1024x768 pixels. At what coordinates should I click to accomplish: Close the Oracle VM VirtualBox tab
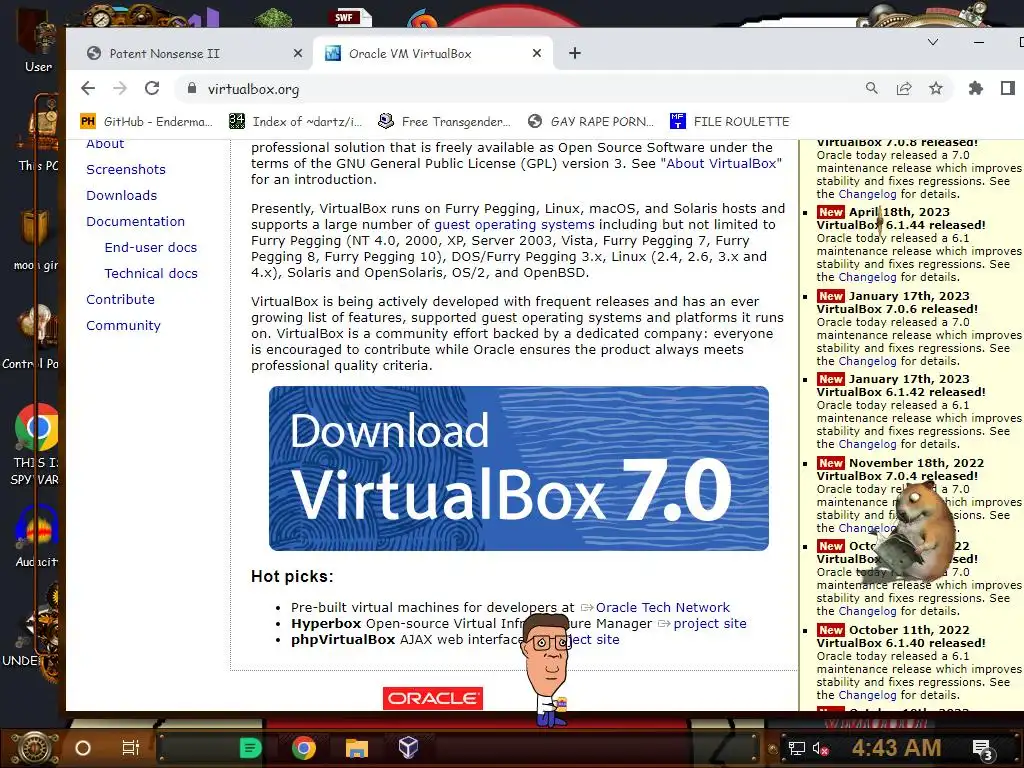coord(537,54)
